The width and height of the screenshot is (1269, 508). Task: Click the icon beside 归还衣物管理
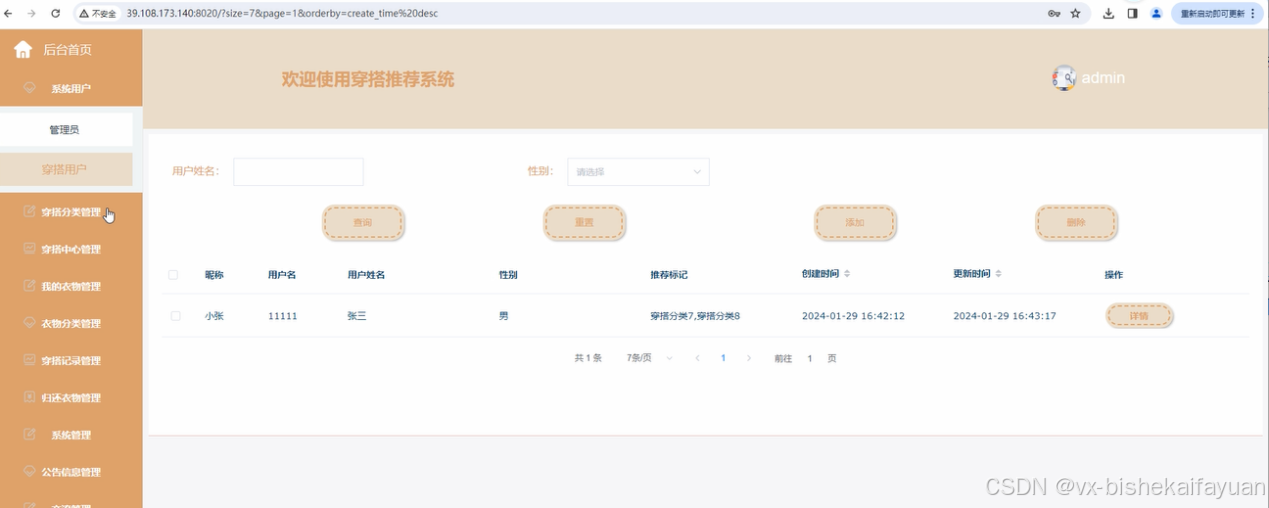30,397
